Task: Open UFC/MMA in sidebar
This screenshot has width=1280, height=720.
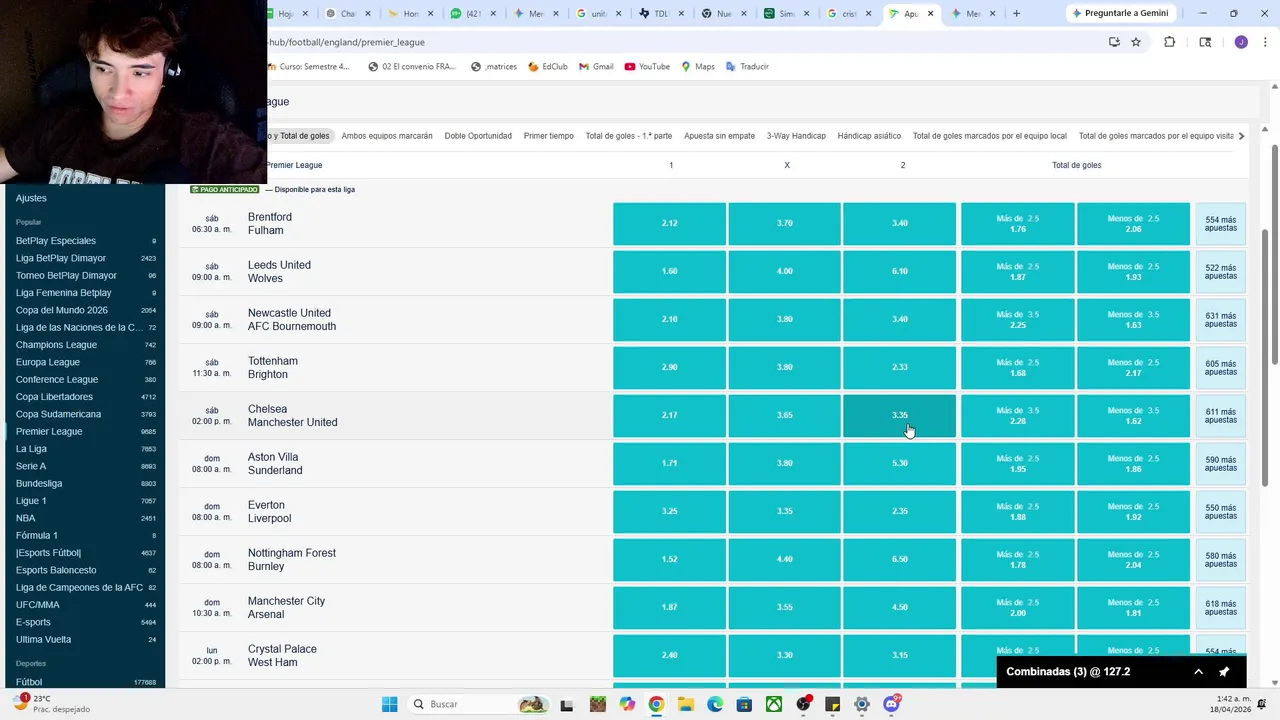Action: coord(38,605)
